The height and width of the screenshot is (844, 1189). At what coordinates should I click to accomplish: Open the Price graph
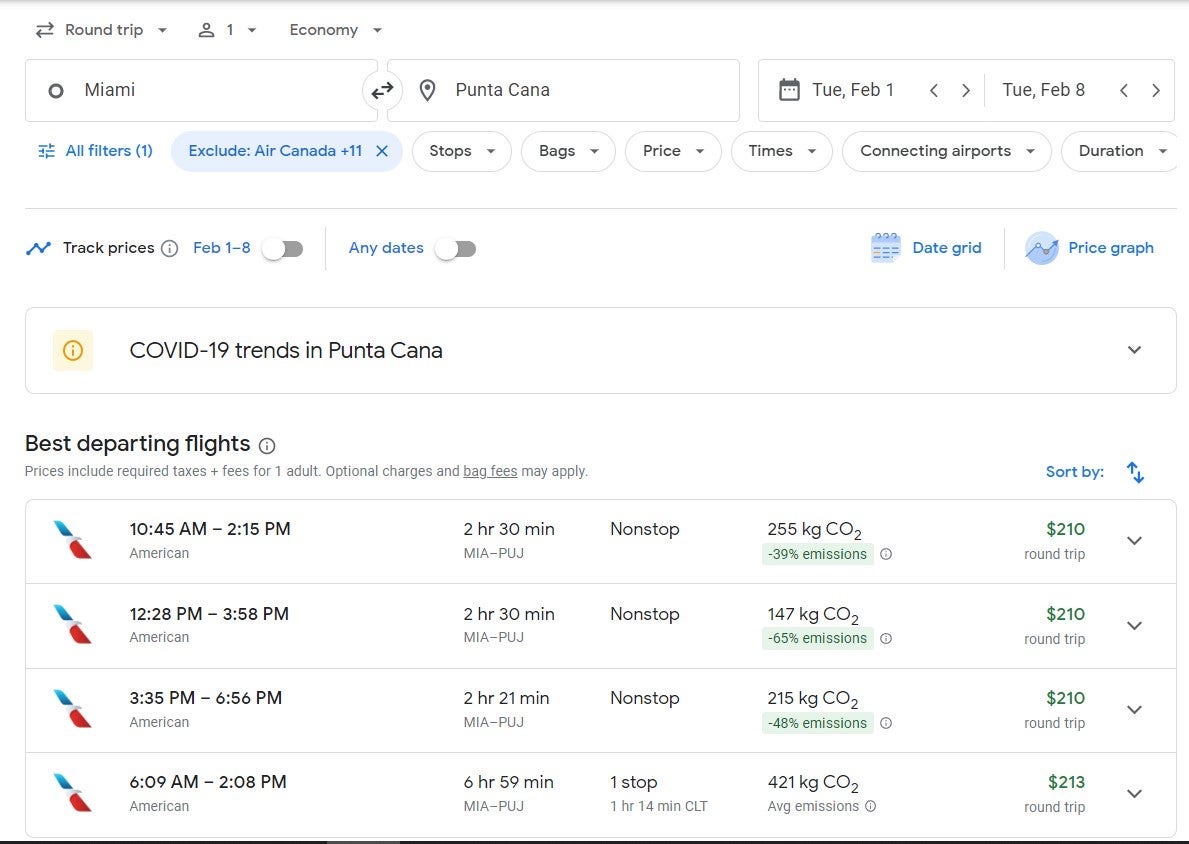click(1089, 248)
